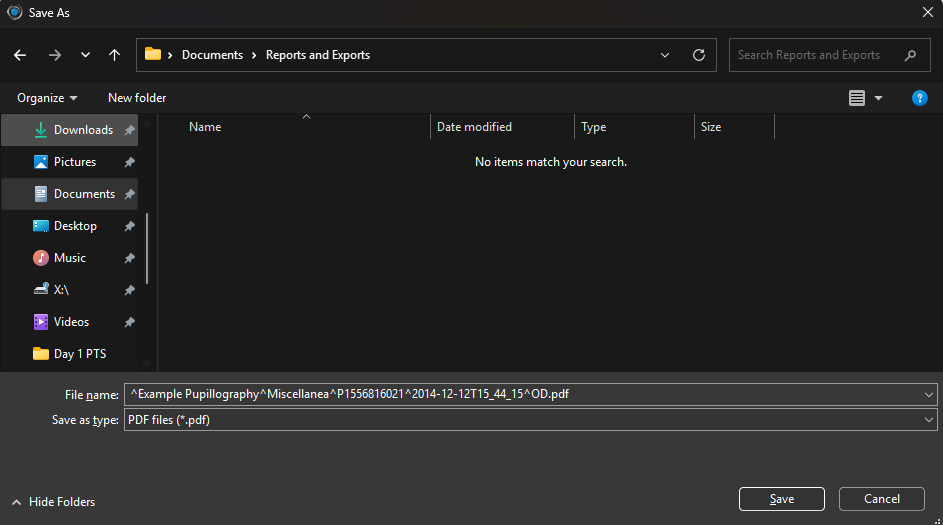The width and height of the screenshot is (943, 525).
Task: Refresh the Reports and Exports folder
Action: 699,55
